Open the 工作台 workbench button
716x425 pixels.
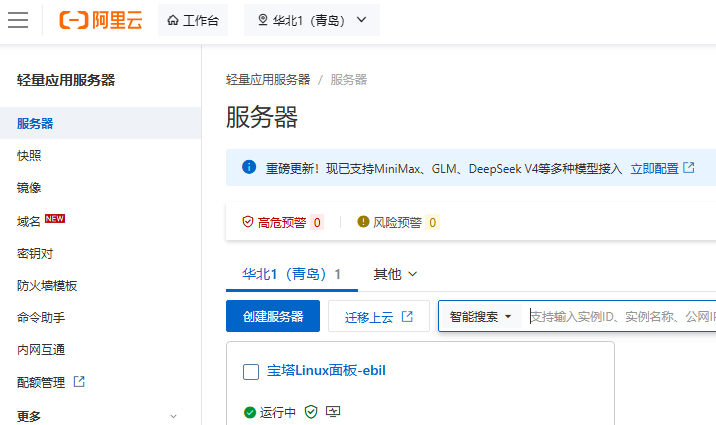193,20
